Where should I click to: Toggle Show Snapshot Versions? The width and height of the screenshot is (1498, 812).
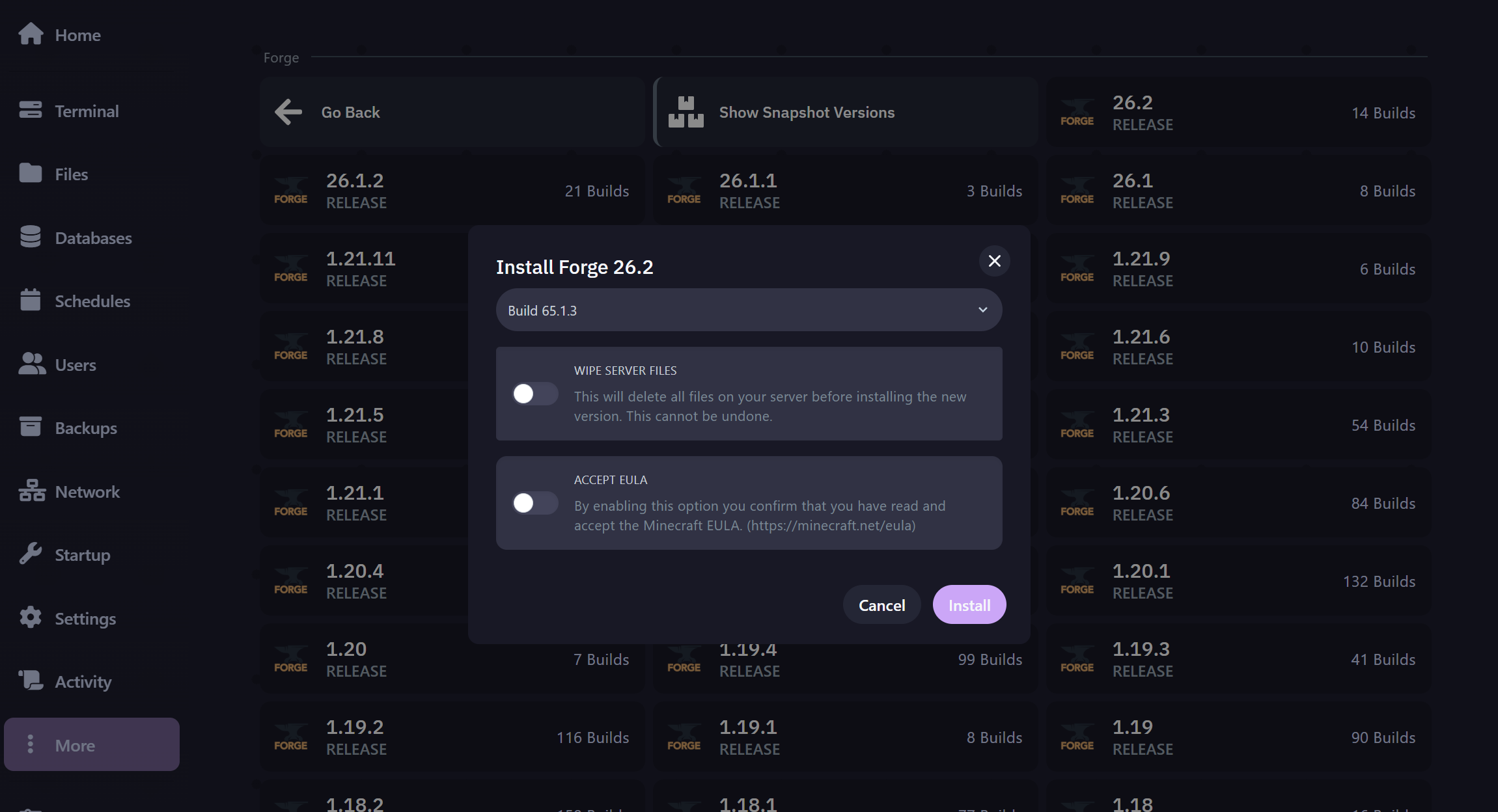[x=846, y=112]
